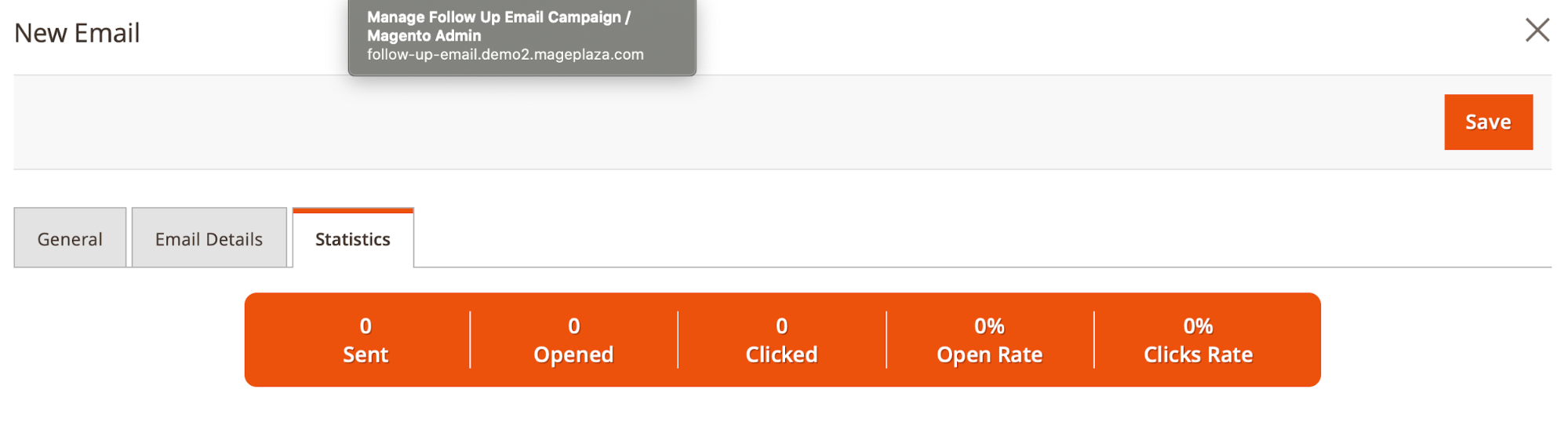Click the 0 count above Clicked
1568x447 pixels.
(781, 325)
